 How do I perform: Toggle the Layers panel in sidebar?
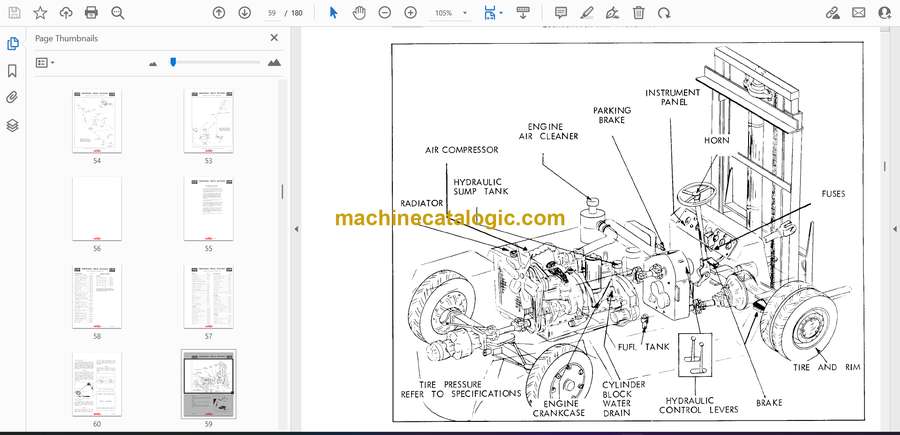pos(12,125)
